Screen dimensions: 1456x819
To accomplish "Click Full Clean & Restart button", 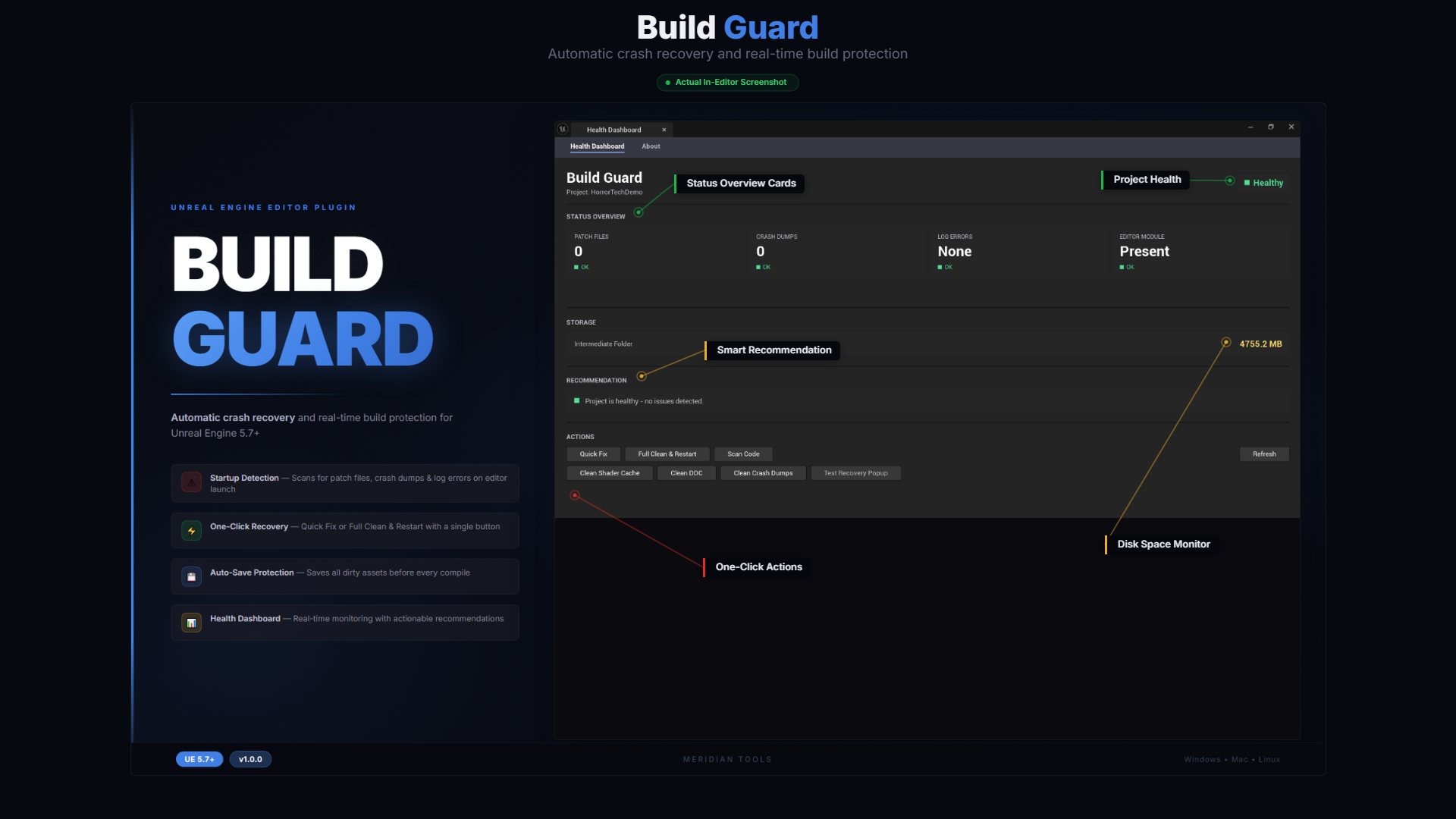I will coord(667,454).
